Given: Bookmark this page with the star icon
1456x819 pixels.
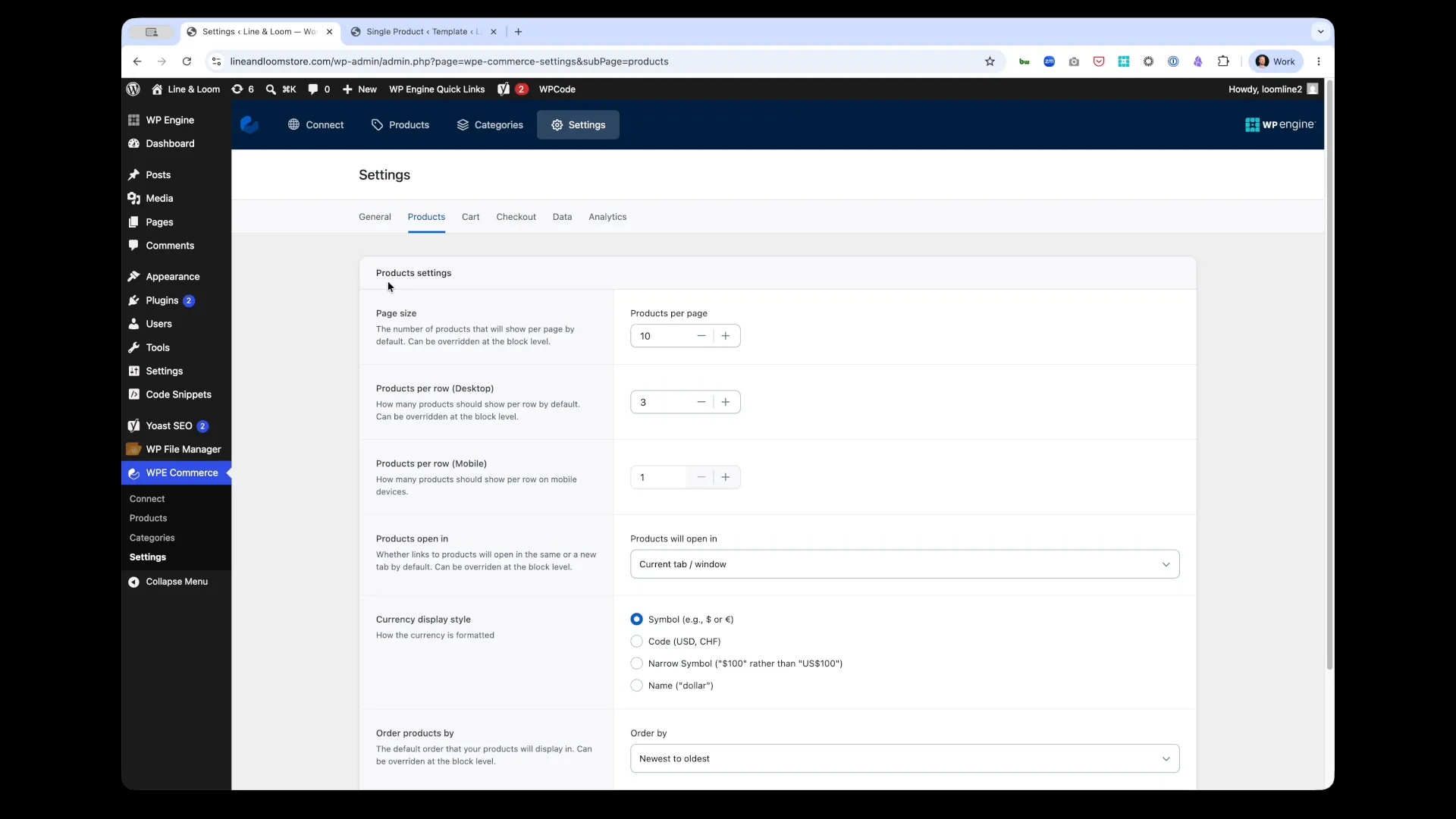Looking at the screenshot, I should click(x=990, y=61).
